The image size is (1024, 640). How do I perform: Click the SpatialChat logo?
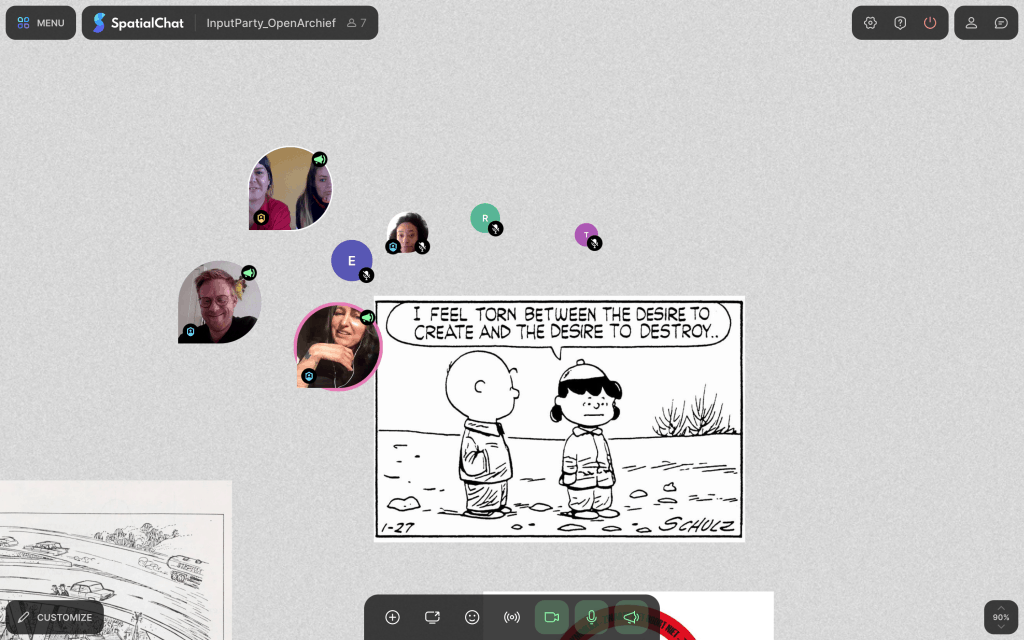(x=138, y=23)
